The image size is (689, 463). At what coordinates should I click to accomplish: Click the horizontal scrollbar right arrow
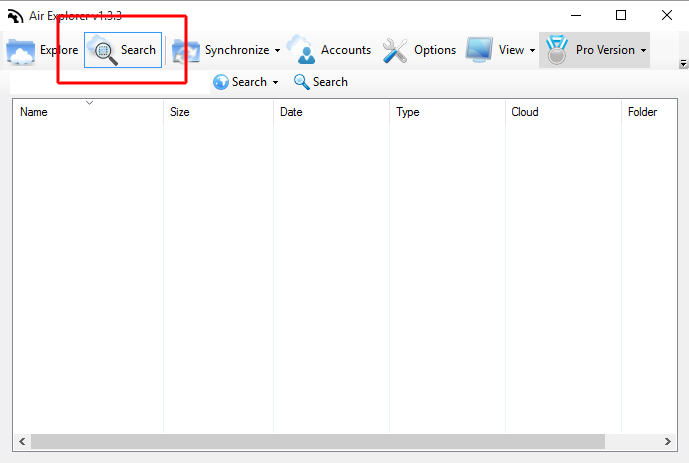click(x=668, y=441)
